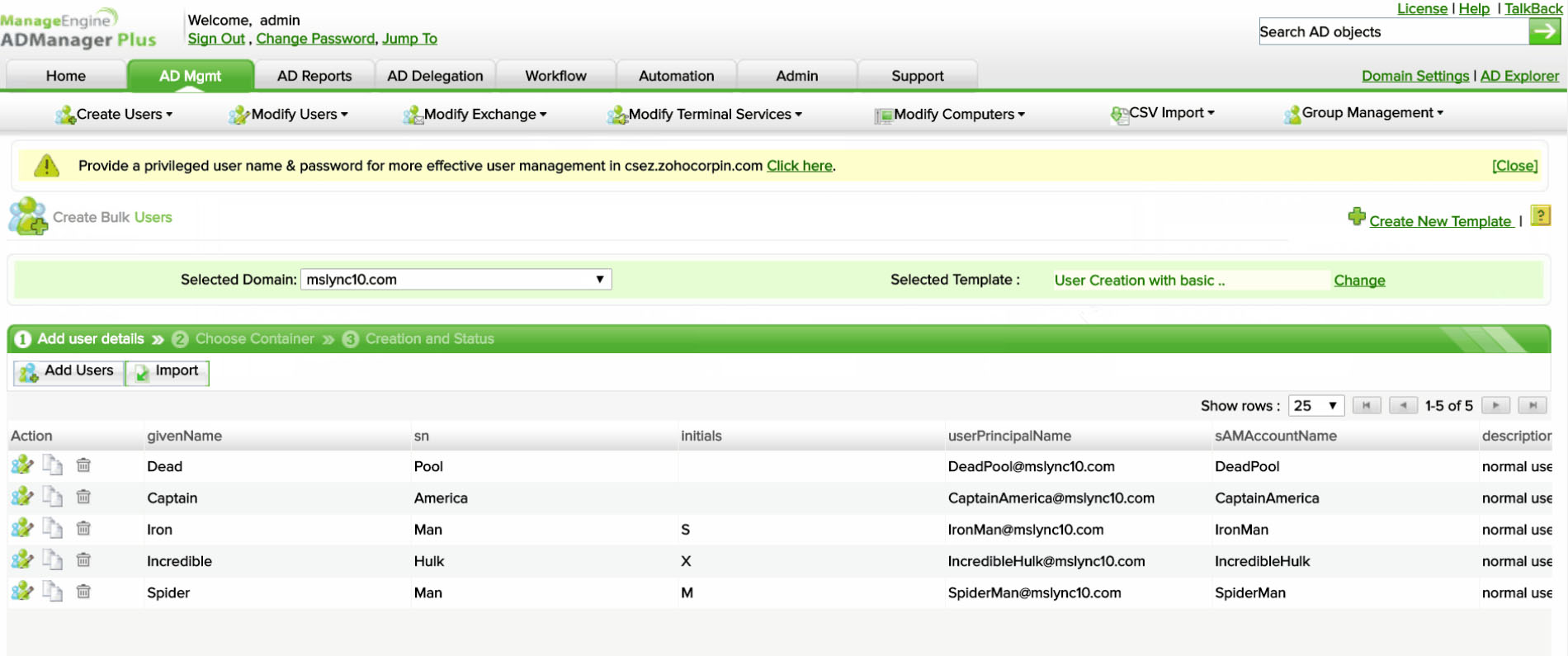Viewport: 1568px width, 656px height.
Task: Follow the 'Click here' link in warning banner
Action: 800,166
